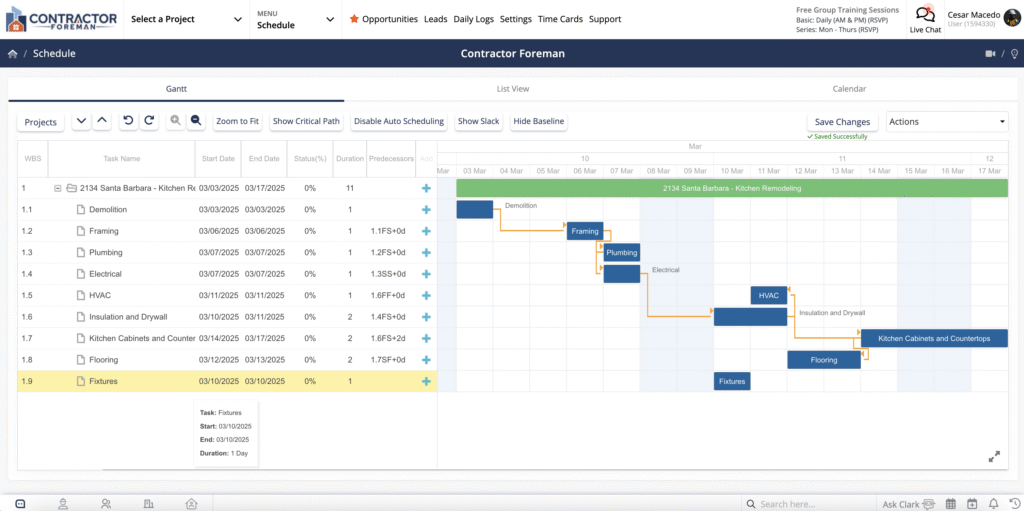
Task: Open the Actions dropdown
Action: pyautogui.click(x=947, y=122)
